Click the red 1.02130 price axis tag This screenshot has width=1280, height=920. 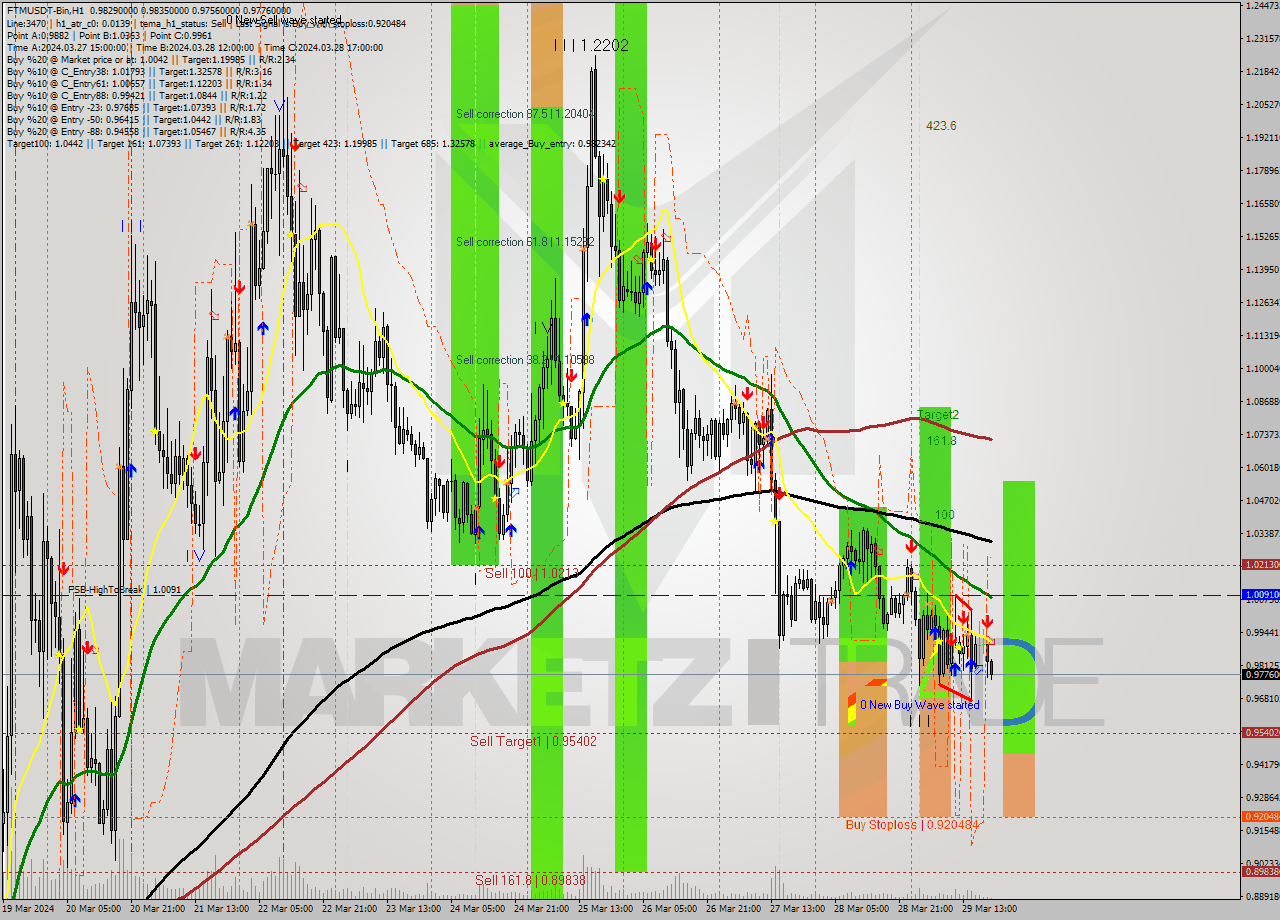click(1260, 565)
